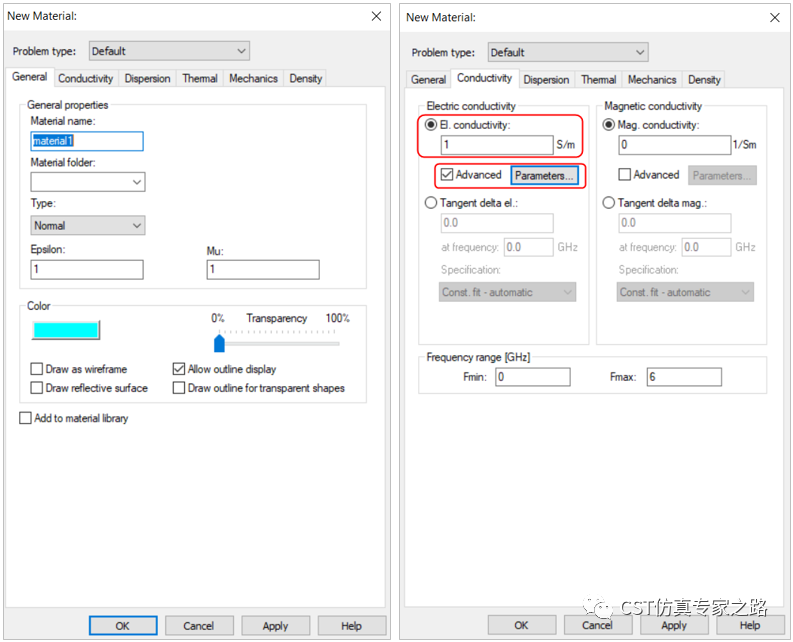Open the cyan material color swatch
This screenshot has width=793, height=642.
(x=66, y=330)
